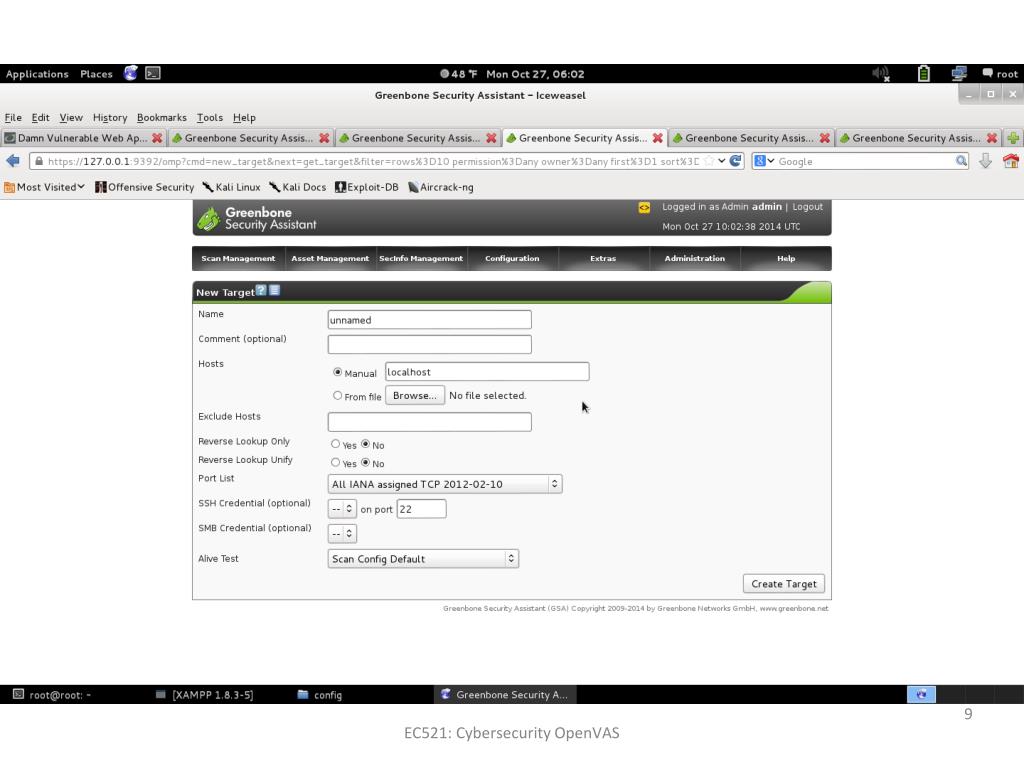The image size is (1024, 768).
Task: Open the Aircrack-ng bookmark
Action: point(441,187)
